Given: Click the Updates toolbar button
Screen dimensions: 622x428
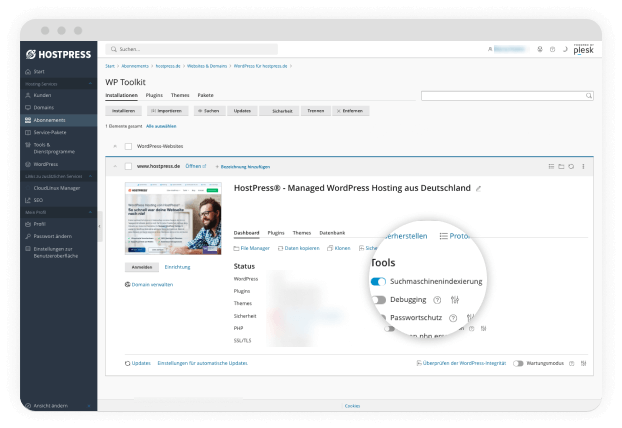Looking at the screenshot, I should [242, 111].
